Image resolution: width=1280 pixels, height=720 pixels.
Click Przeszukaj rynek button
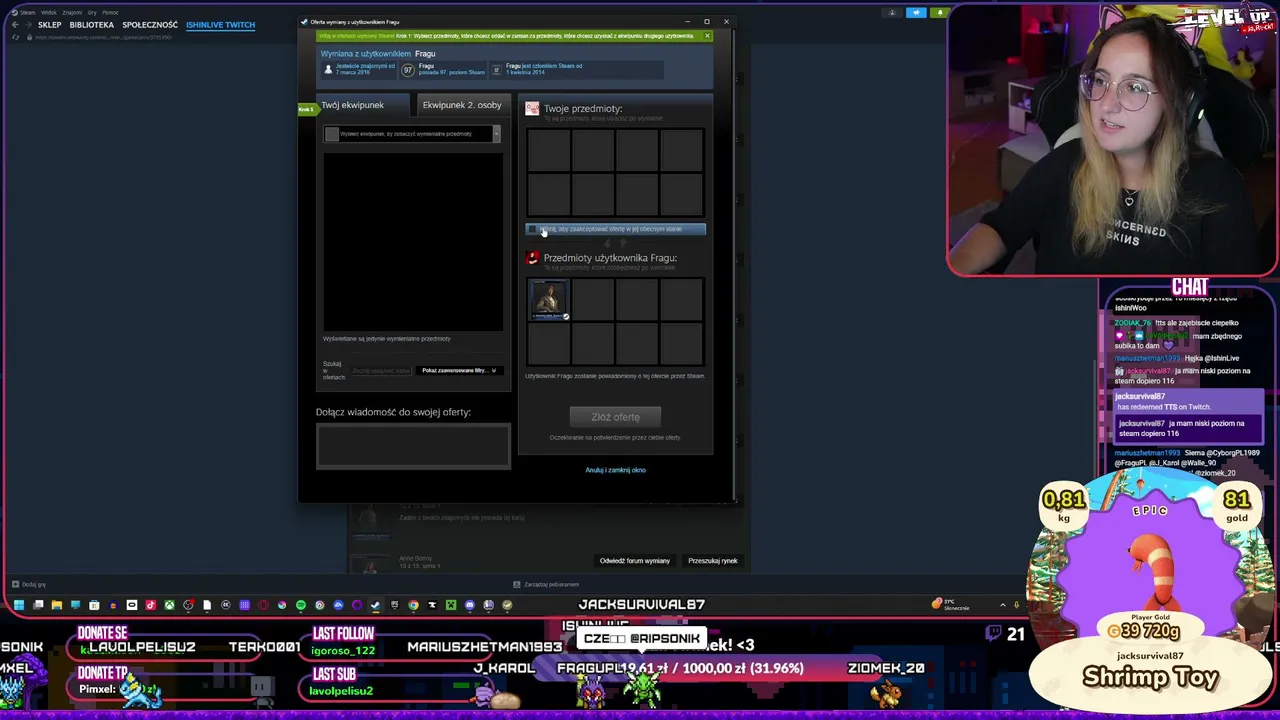coord(713,561)
